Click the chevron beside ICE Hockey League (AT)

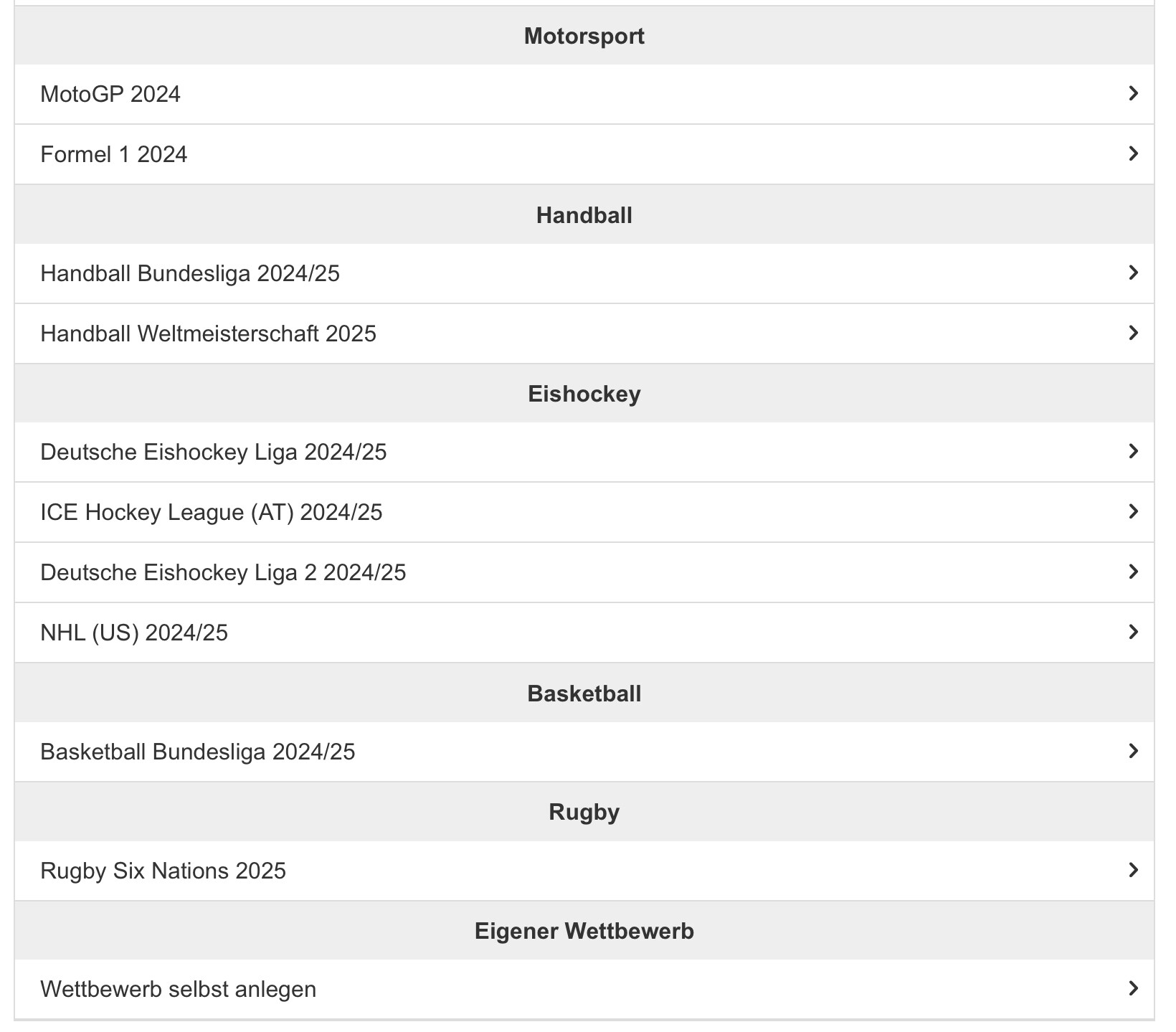tap(1133, 511)
